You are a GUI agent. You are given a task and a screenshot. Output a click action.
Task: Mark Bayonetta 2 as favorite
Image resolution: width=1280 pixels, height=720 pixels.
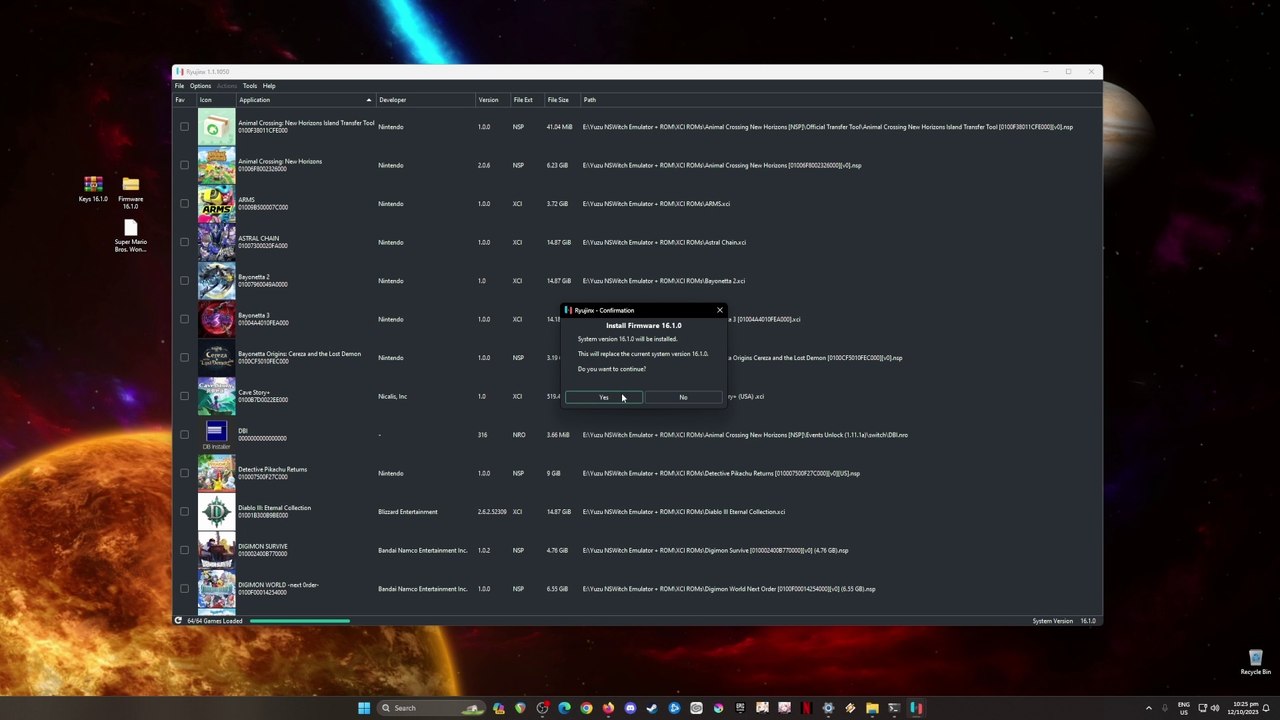click(x=184, y=281)
